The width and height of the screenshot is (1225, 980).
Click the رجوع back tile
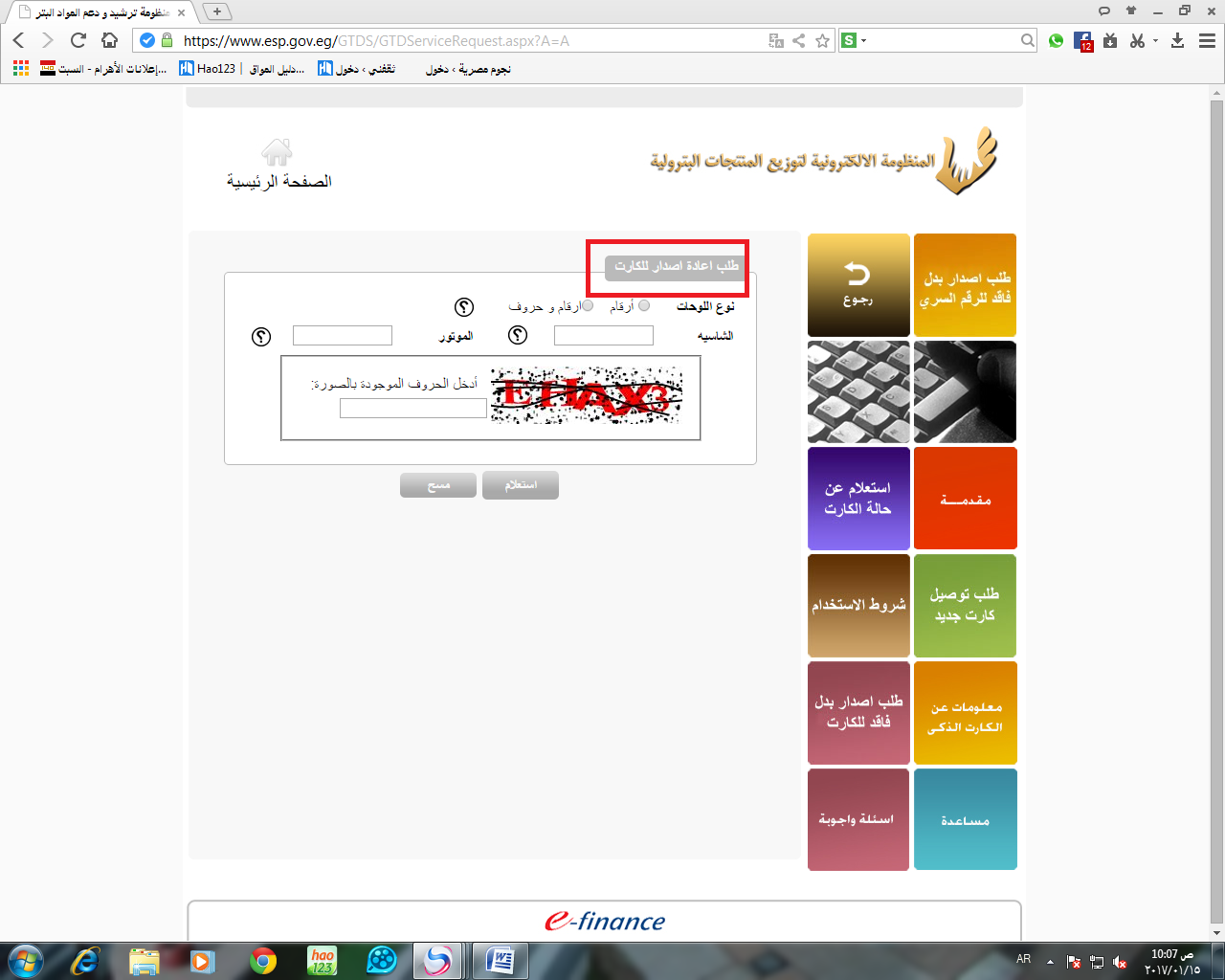click(x=858, y=285)
